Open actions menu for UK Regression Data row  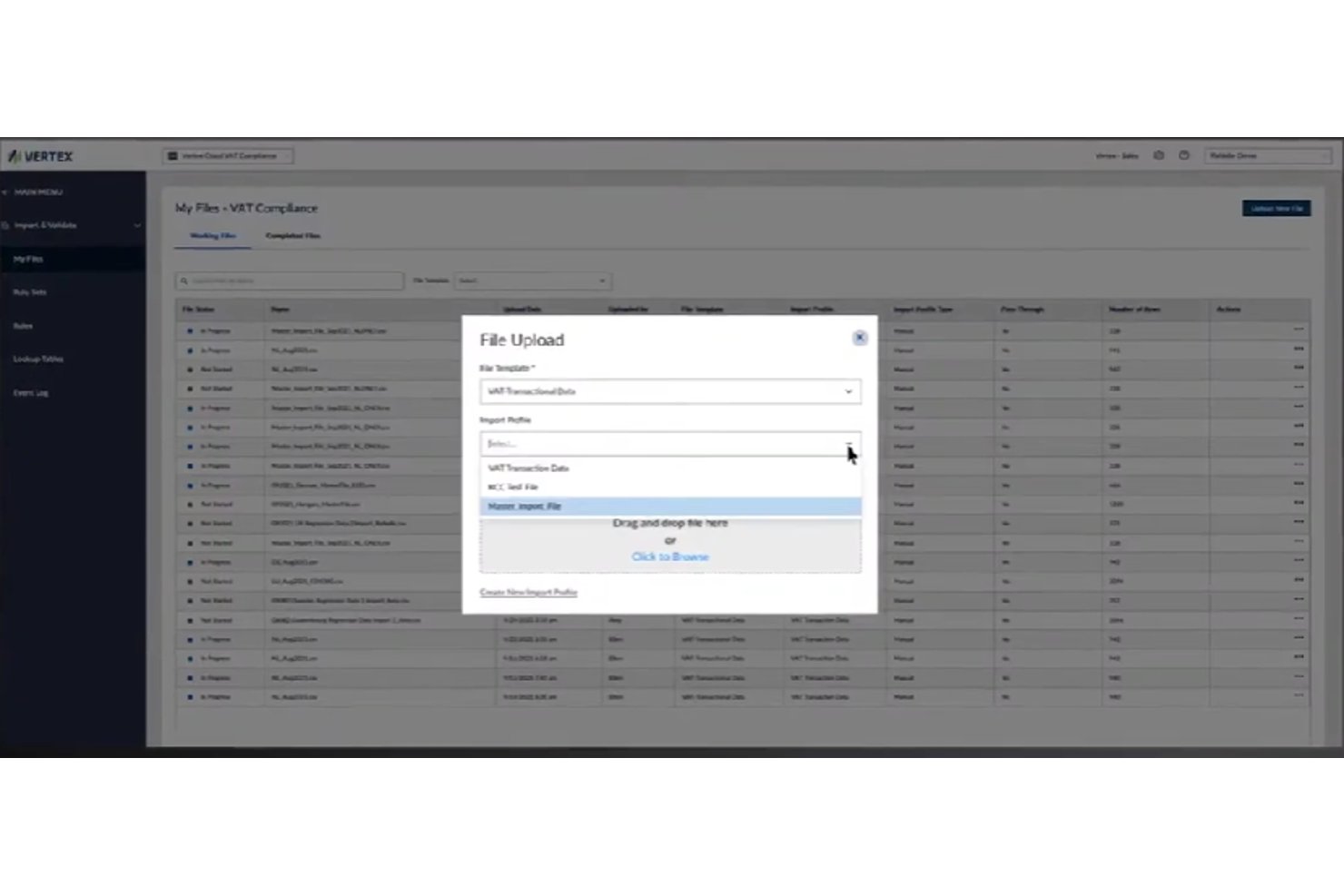(1299, 523)
